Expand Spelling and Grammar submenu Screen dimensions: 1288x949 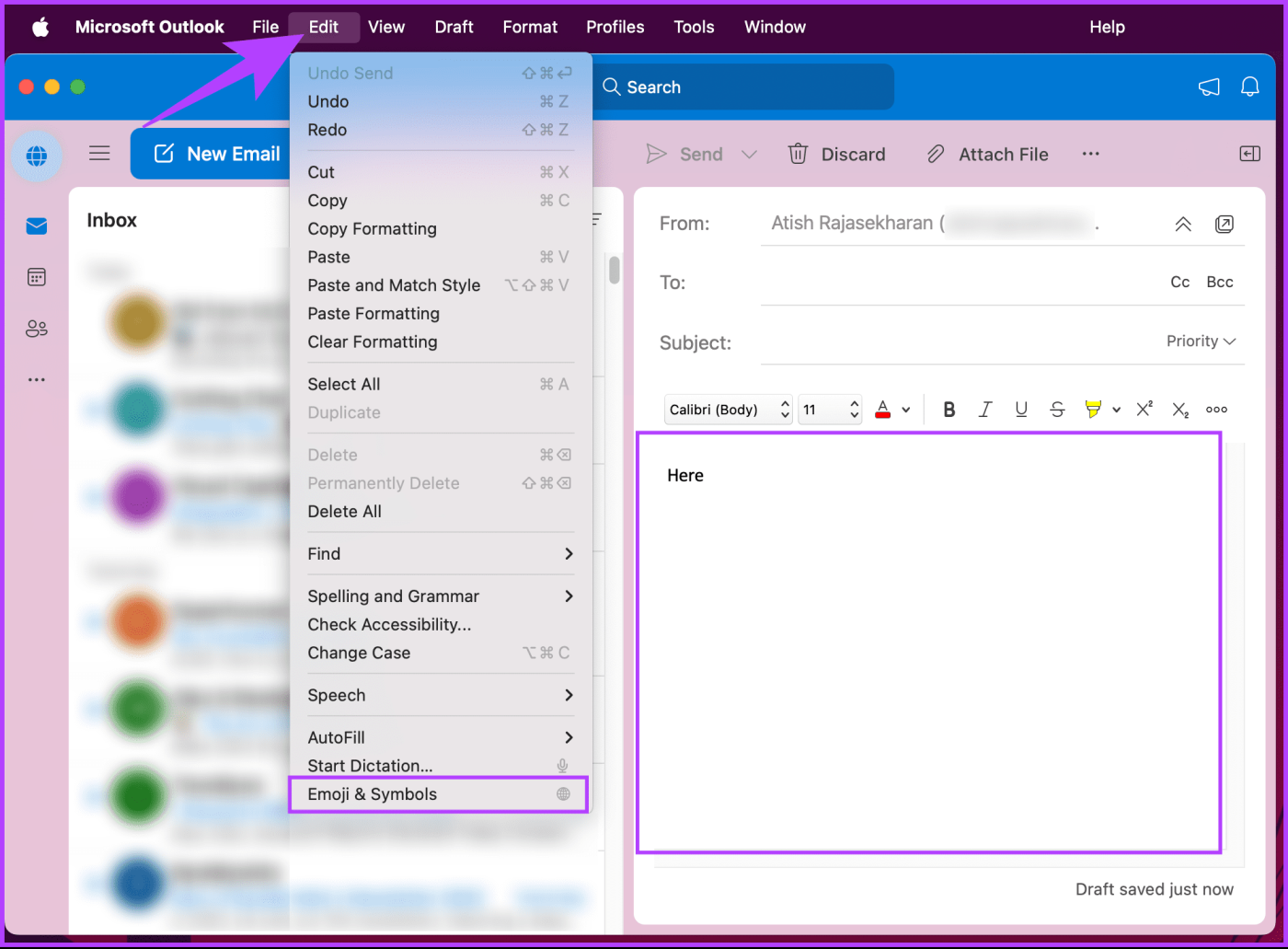point(441,596)
